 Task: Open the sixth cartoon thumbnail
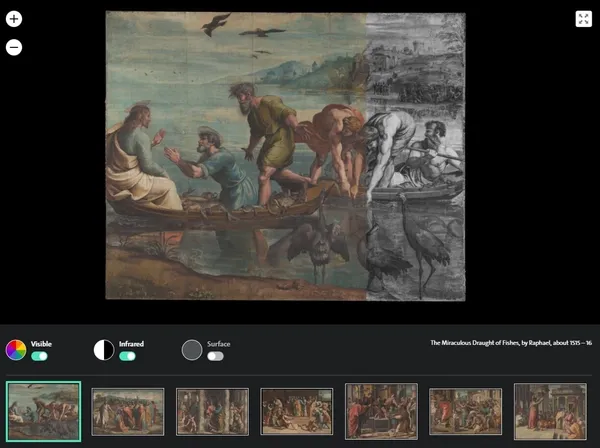pyautogui.click(x=465, y=412)
